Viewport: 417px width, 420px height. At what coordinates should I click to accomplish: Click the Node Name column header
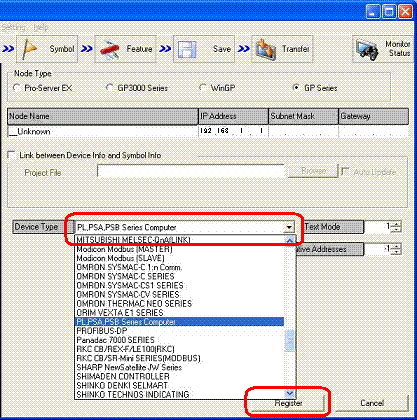[x=103, y=116]
